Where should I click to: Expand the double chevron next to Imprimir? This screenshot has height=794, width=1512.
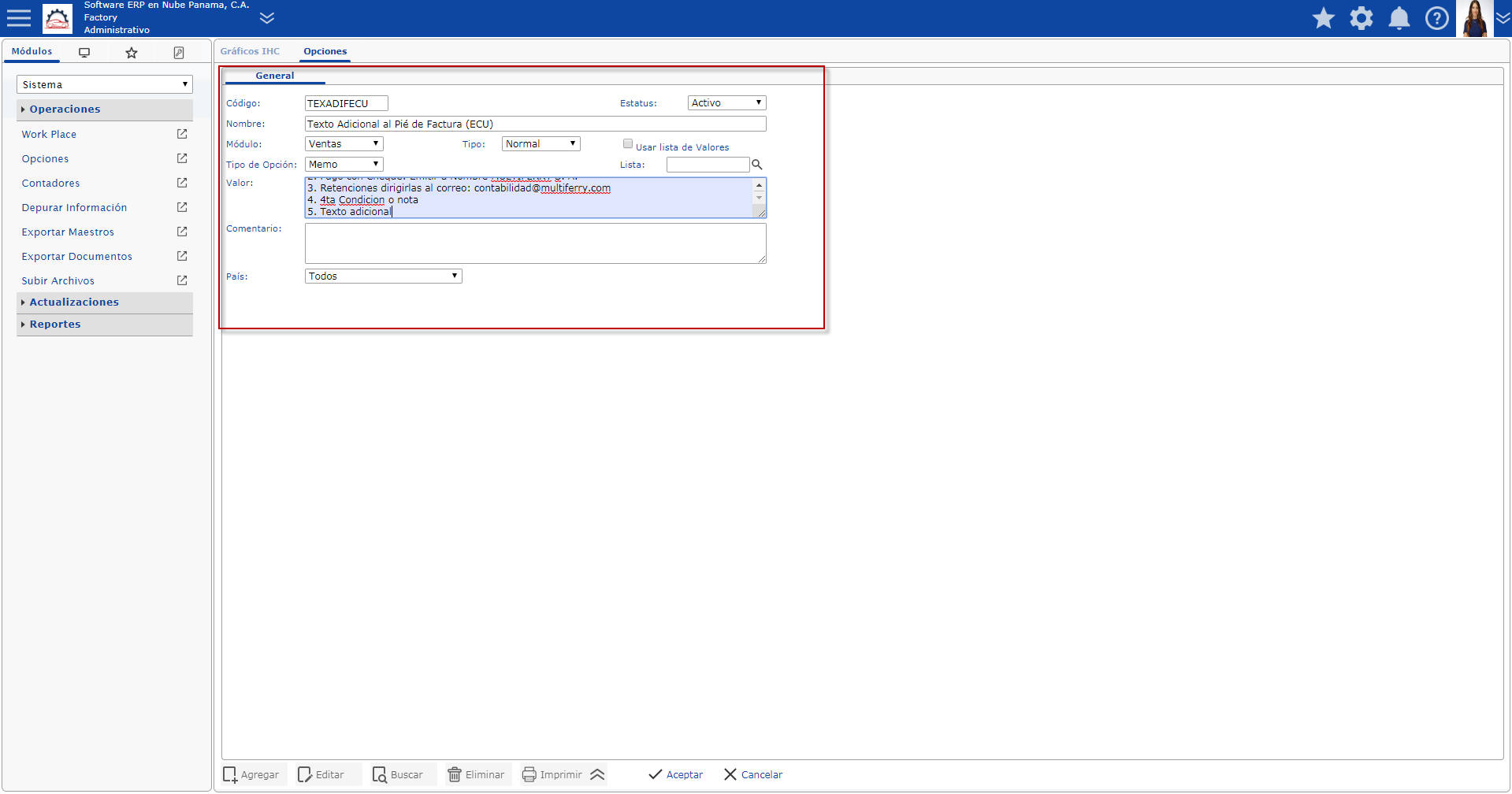598,774
